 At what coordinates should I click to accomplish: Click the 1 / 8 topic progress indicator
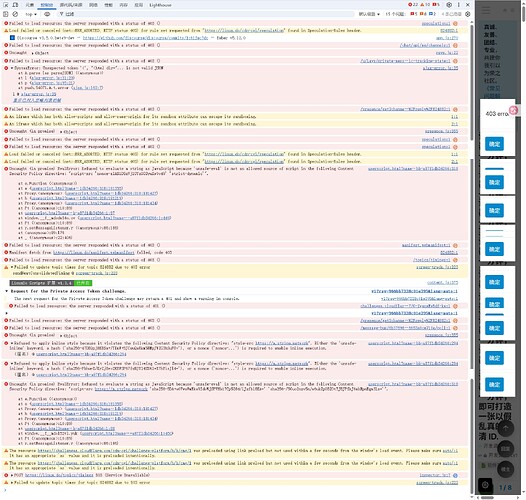pyautogui.click(x=505, y=487)
